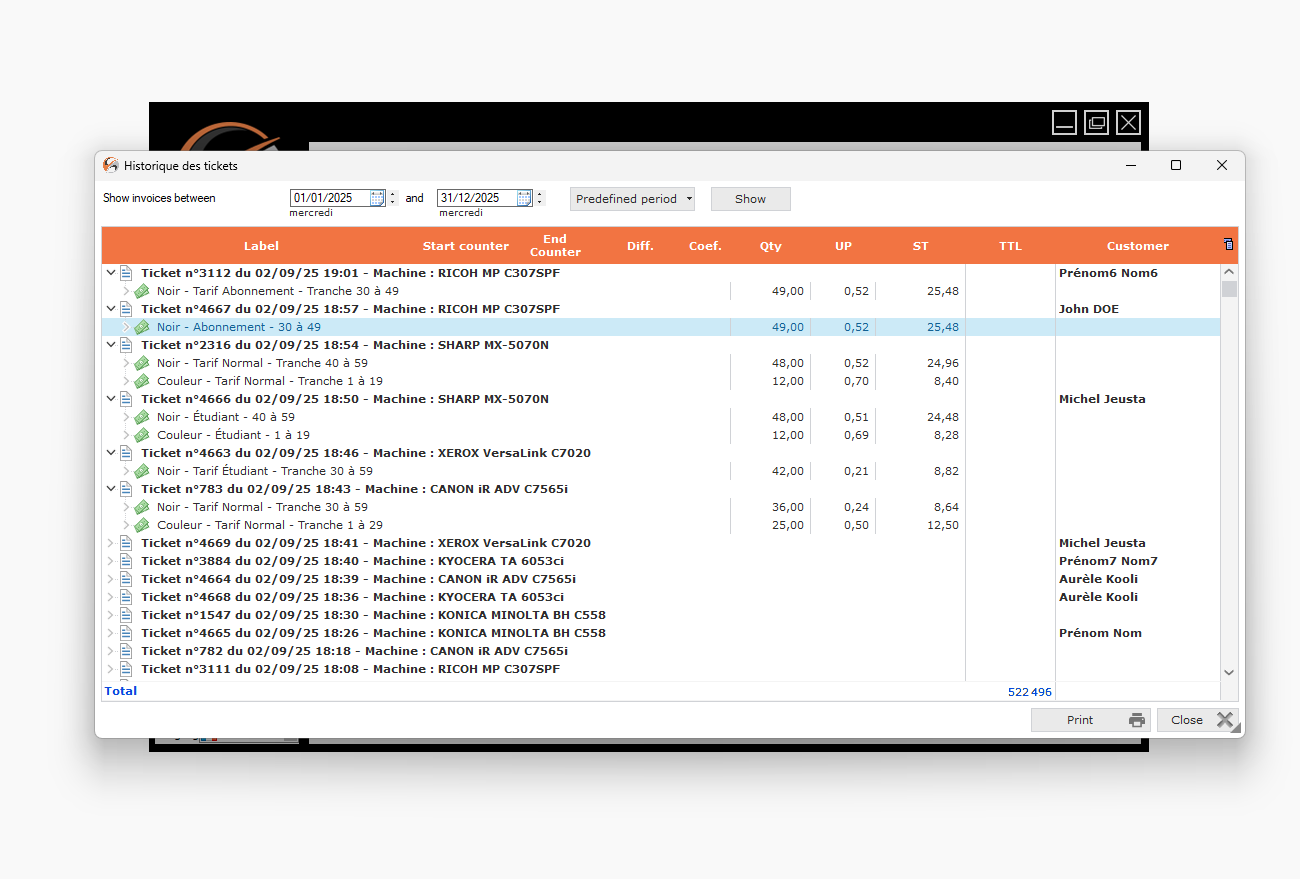The width and height of the screenshot is (1300, 879).
Task: Expand Ticket n°3884 row
Action: [110, 561]
